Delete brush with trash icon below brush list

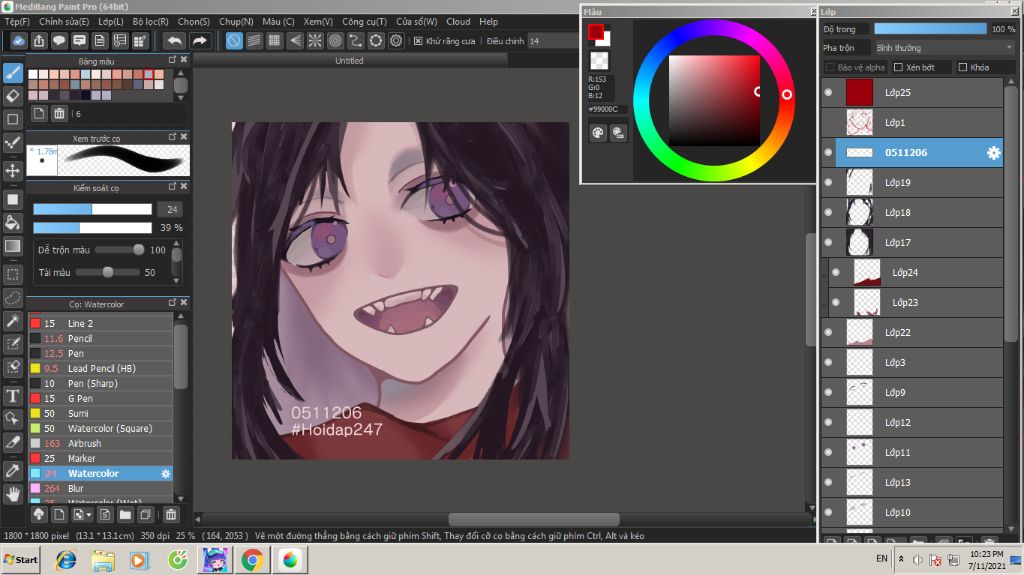point(170,515)
